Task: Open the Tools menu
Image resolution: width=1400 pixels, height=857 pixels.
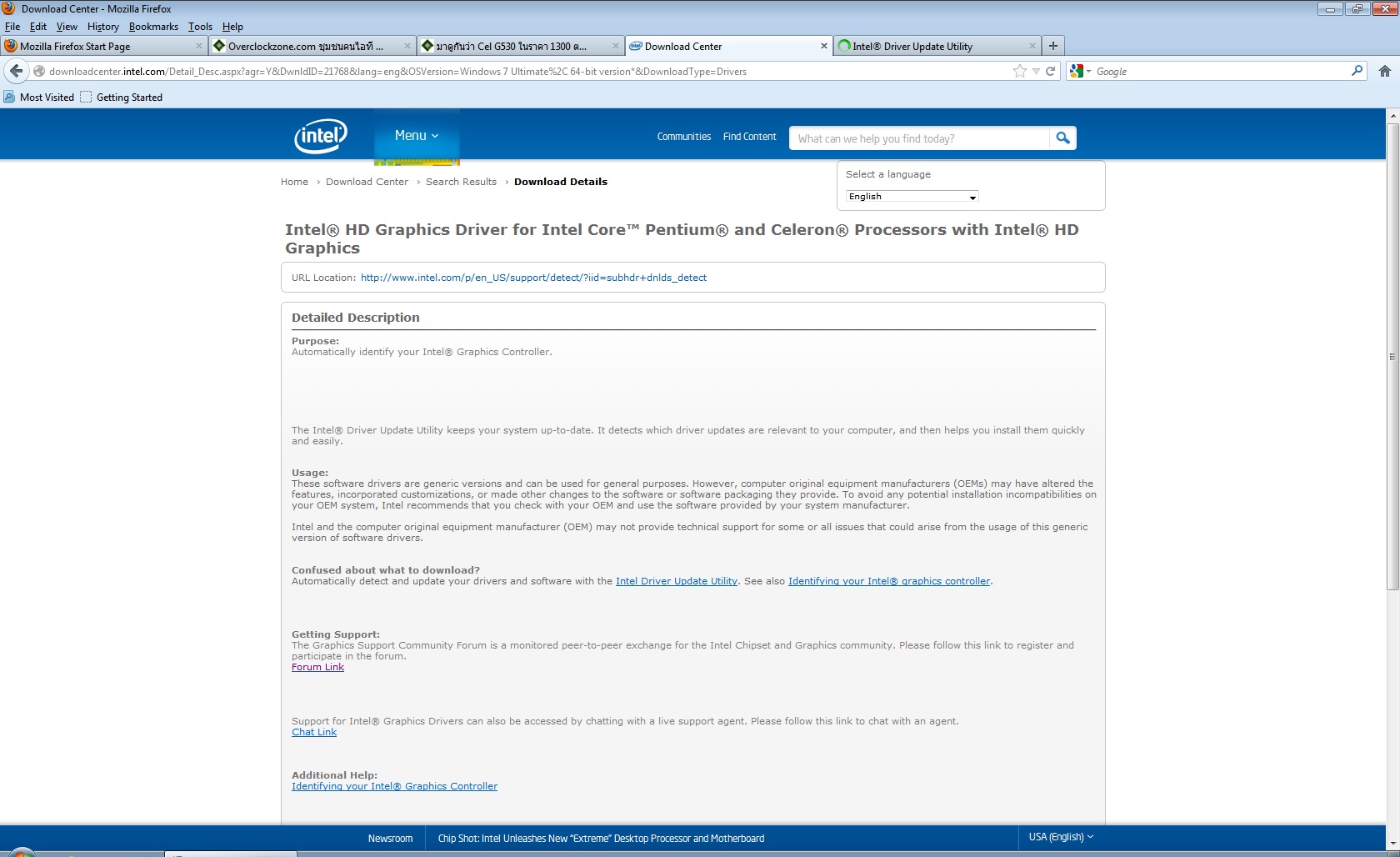Action: click(200, 27)
